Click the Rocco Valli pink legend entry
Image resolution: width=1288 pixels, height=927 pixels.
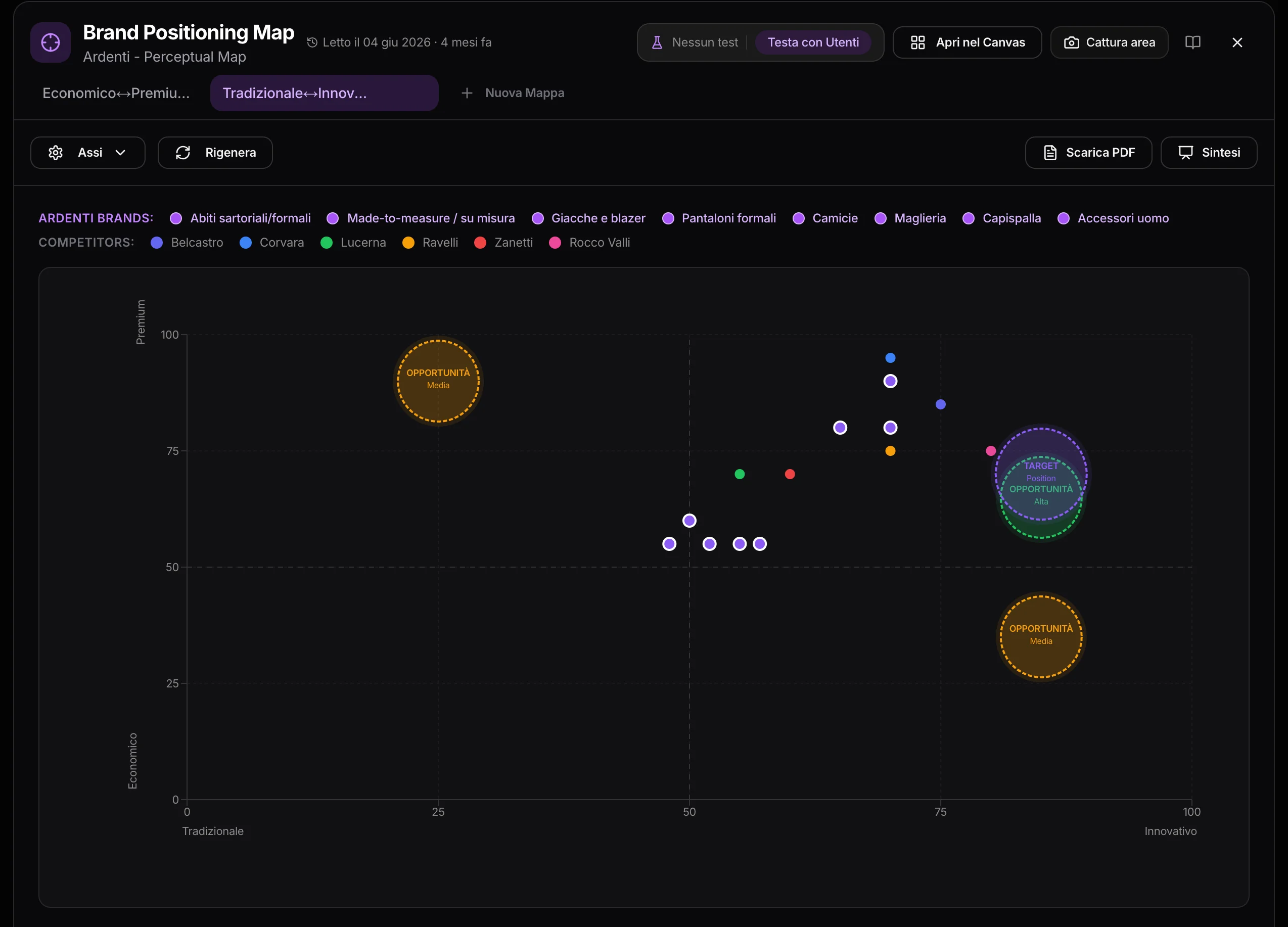(589, 243)
